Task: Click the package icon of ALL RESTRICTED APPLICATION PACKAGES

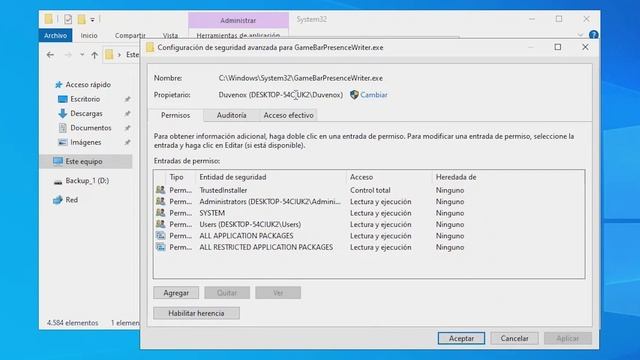Action: (x=160, y=247)
